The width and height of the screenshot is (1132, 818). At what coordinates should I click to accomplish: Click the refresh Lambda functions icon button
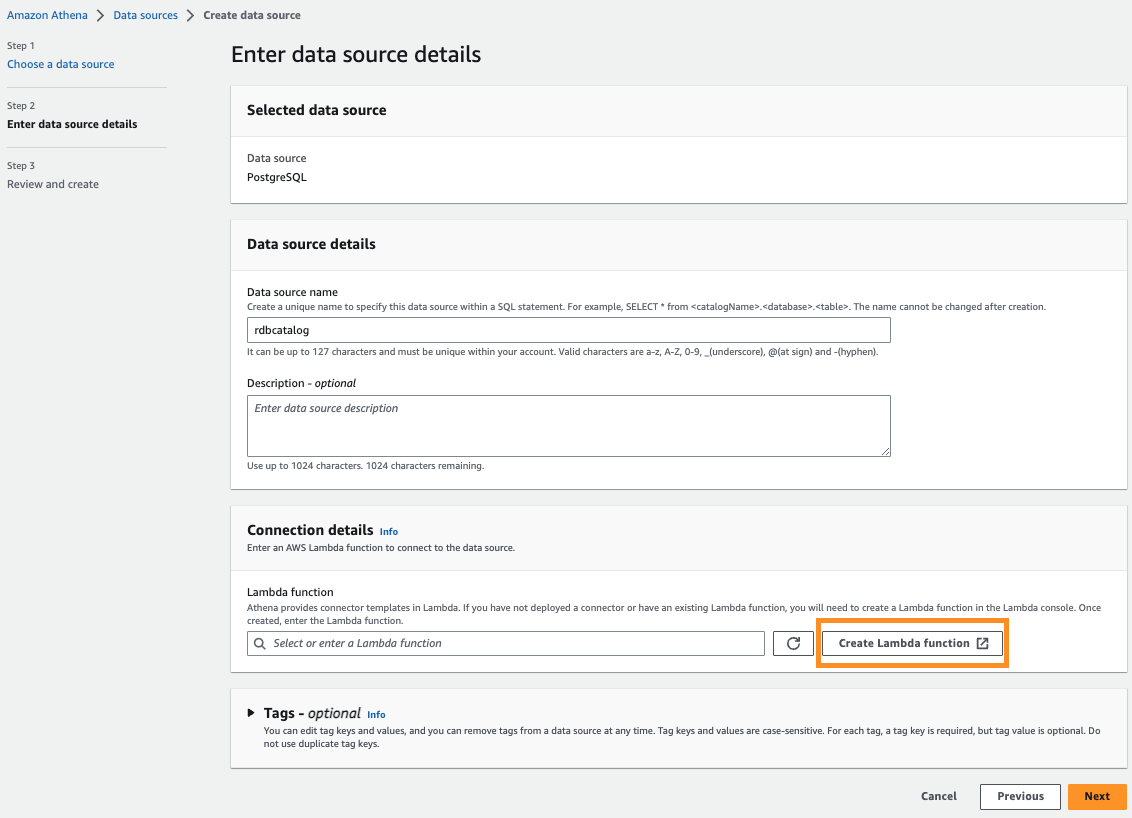tap(793, 643)
